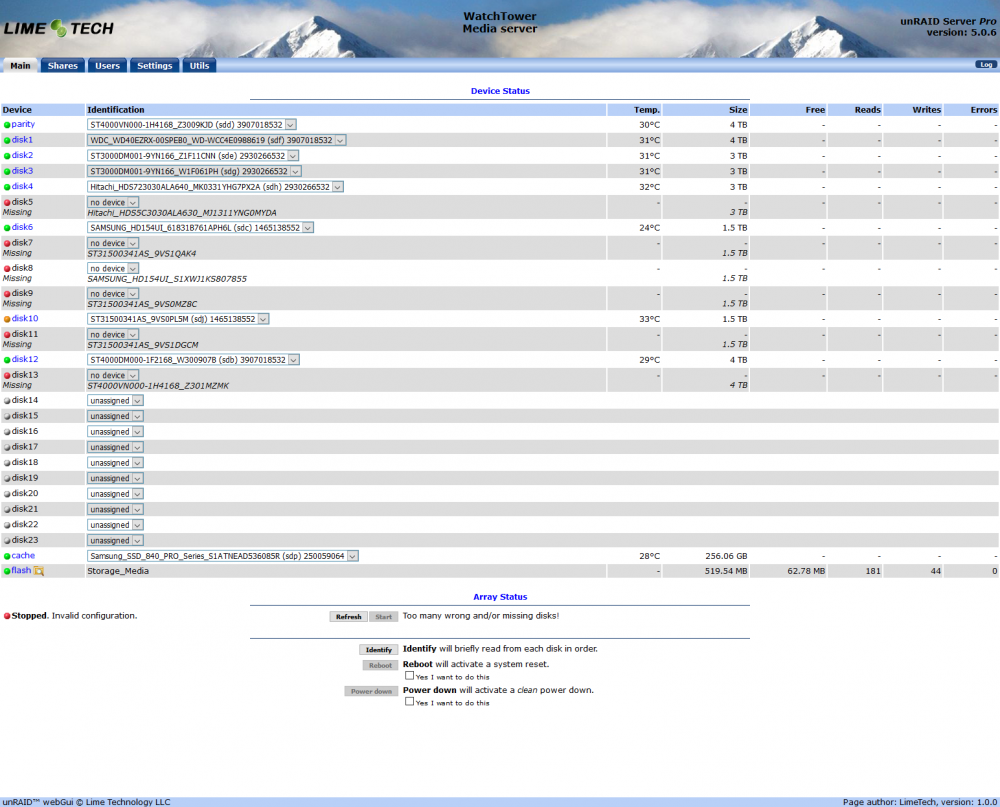Open the parity device link
Screen dimensions: 1000x807
click(23, 124)
